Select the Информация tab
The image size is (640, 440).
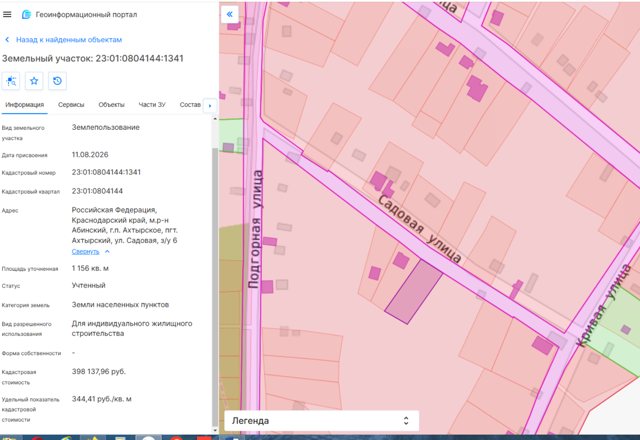click(x=24, y=104)
